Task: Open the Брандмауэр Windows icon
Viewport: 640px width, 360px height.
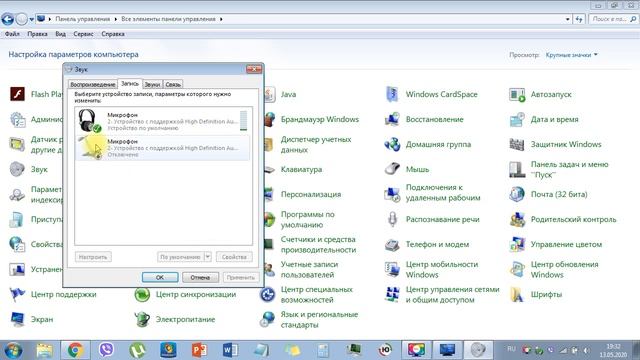Action: 270,119
